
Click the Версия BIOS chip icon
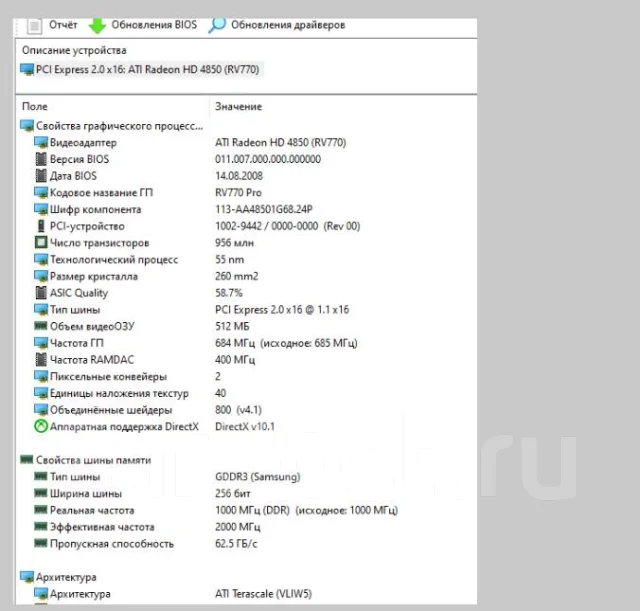tap(41, 159)
